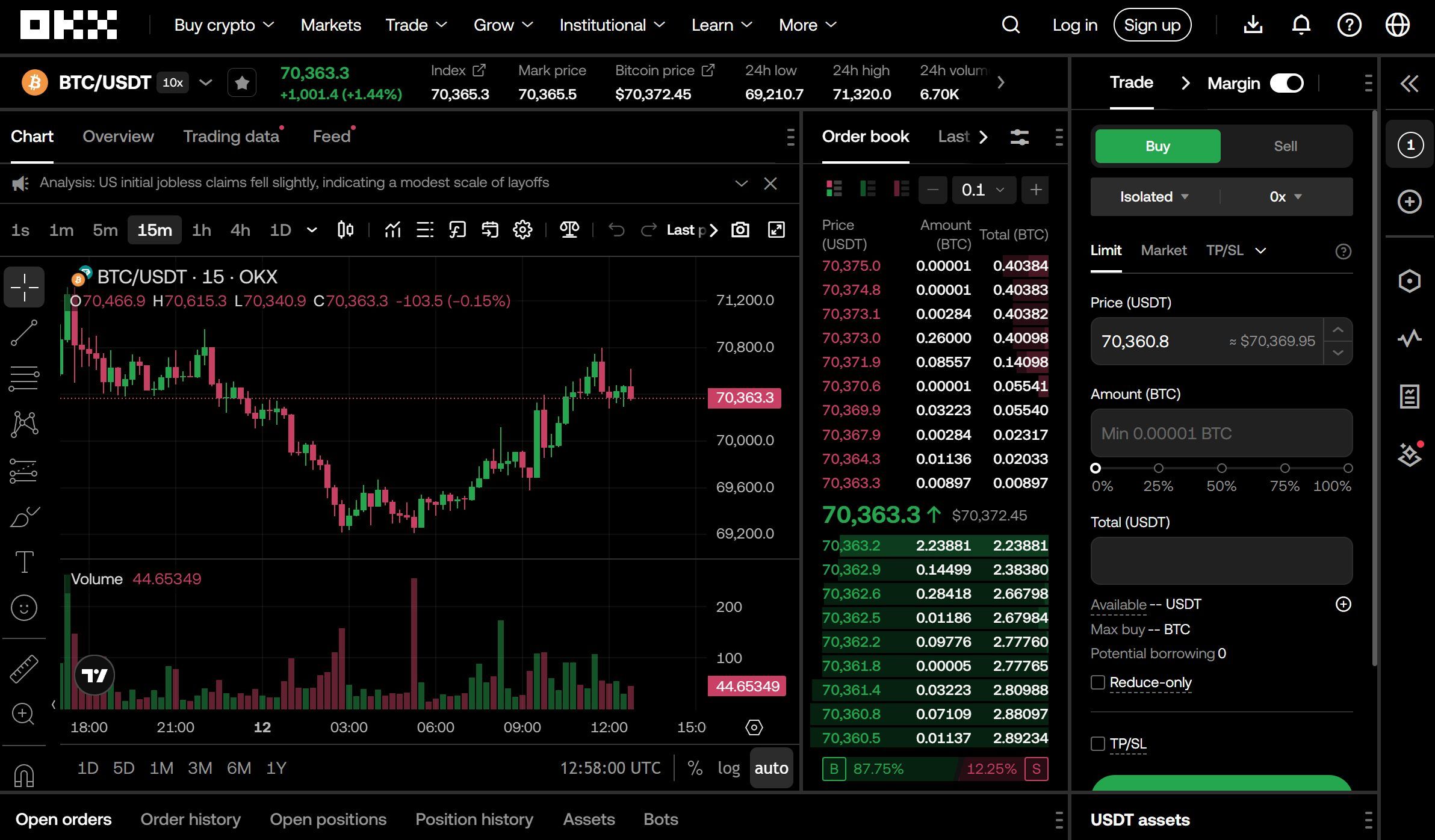Open chart settings gear icon
This screenshot has height=840, width=1435.
tap(522, 230)
